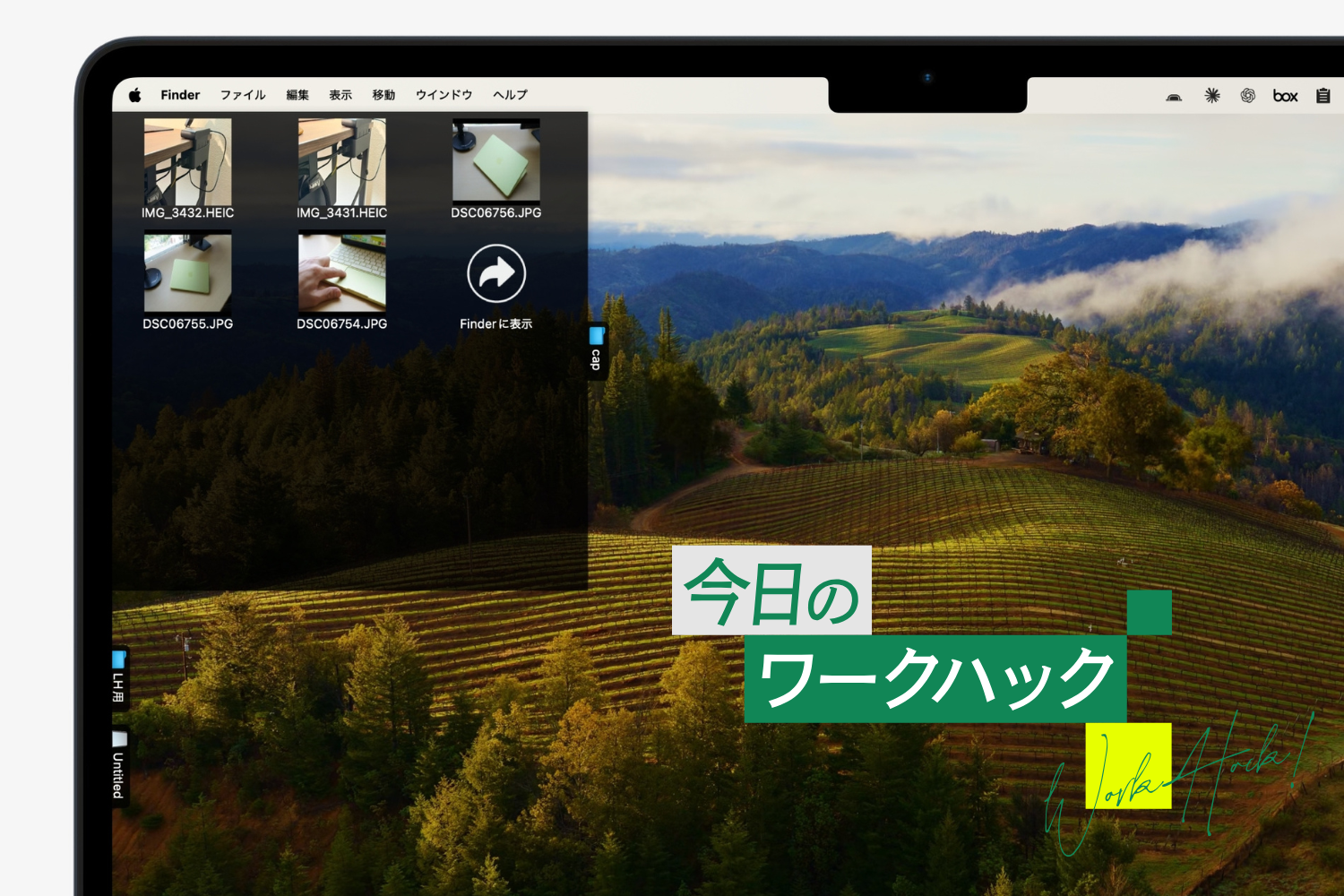Open the Untitled side tab
This screenshot has height=896, width=1344.
coord(119,766)
